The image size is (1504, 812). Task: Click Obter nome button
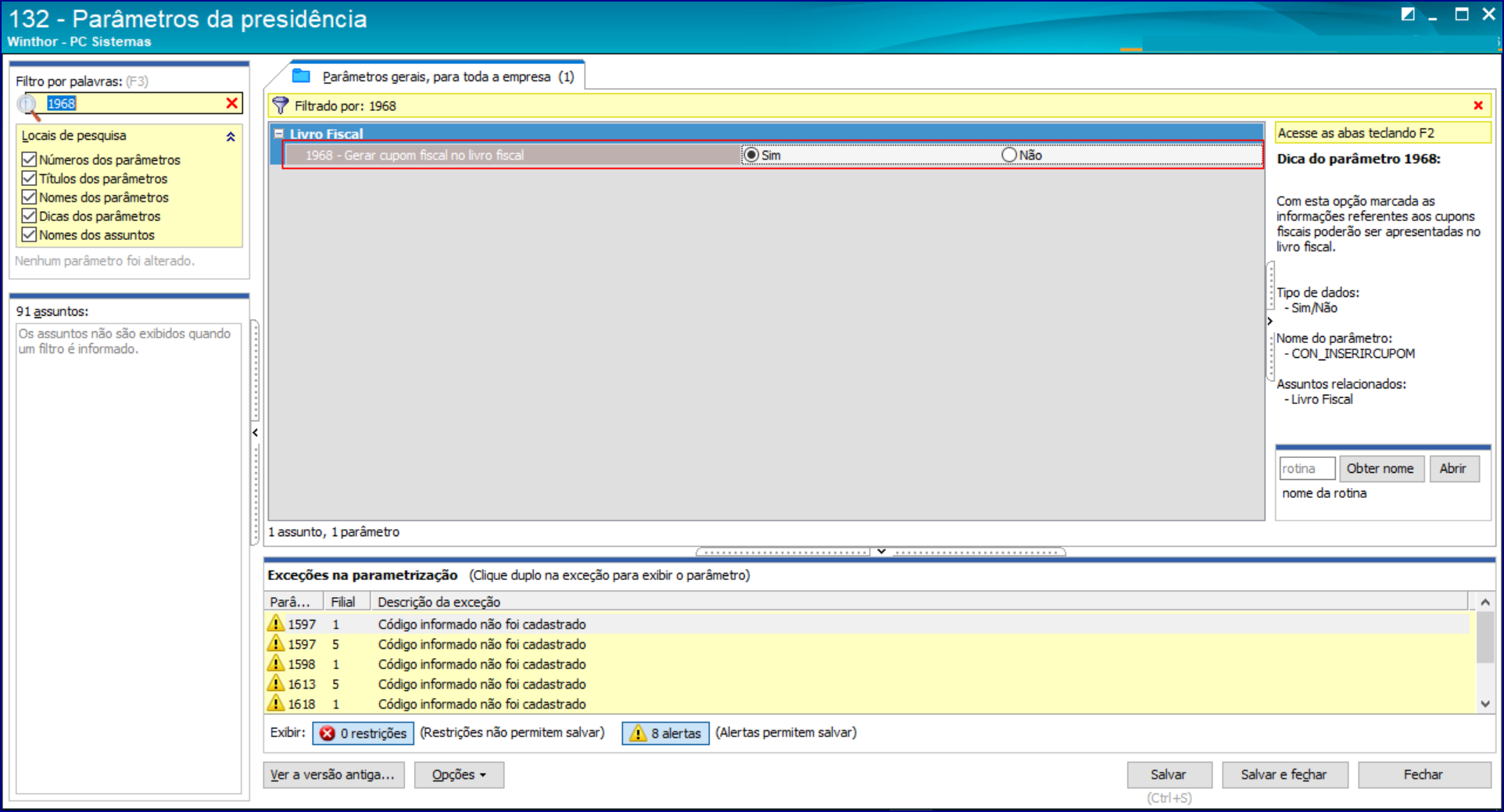point(1380,468)
